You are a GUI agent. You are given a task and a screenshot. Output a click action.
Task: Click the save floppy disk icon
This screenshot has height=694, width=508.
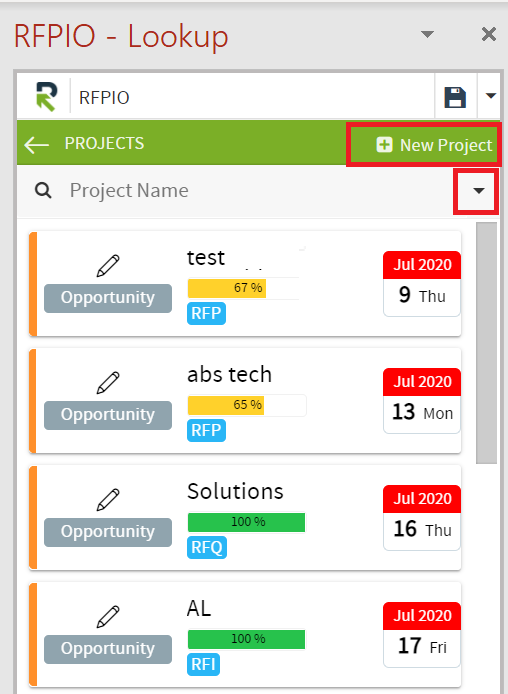[455, 97]
